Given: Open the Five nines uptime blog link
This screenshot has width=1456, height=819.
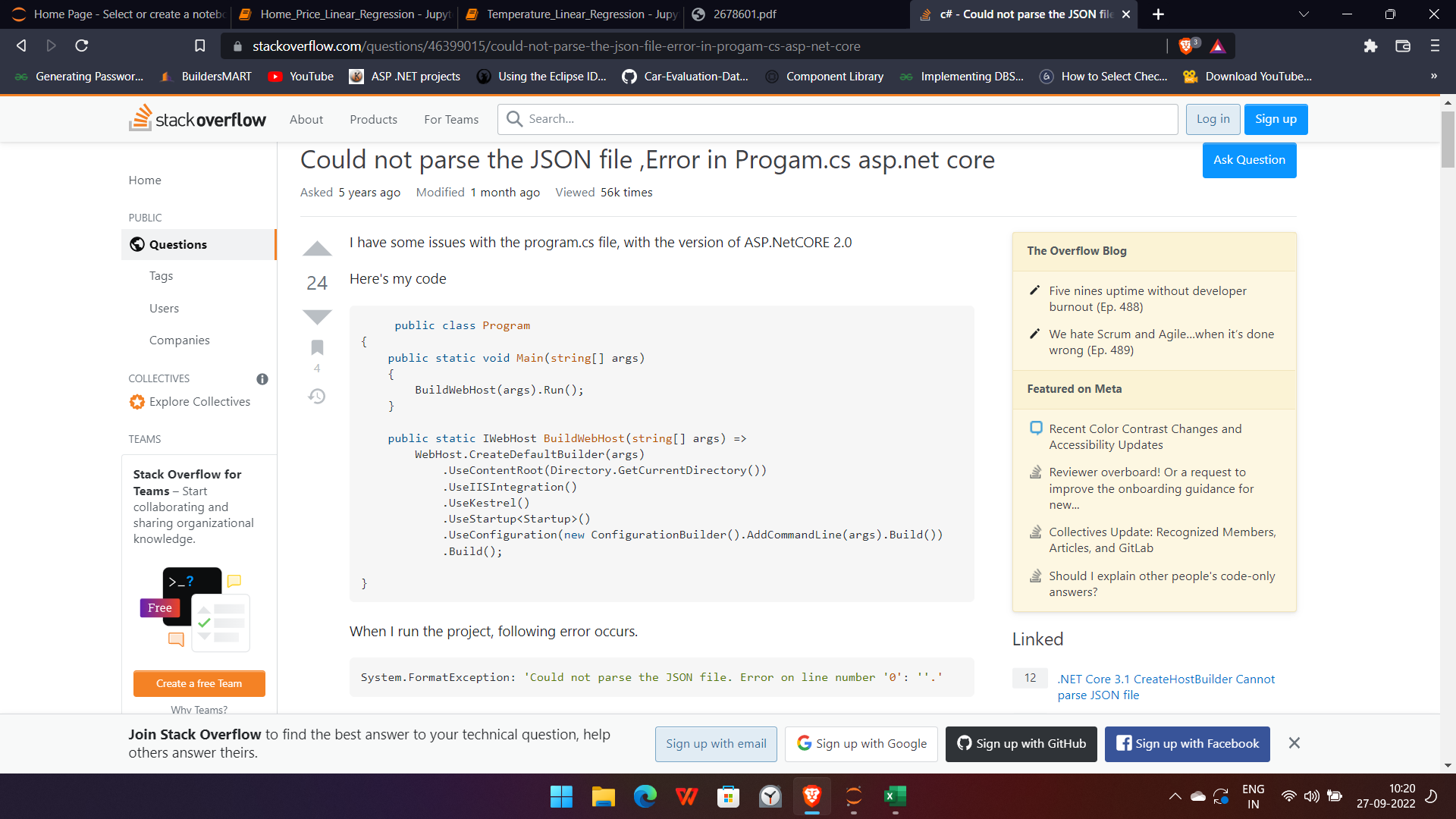Looking at the screenshot, I should (1147, 299).
